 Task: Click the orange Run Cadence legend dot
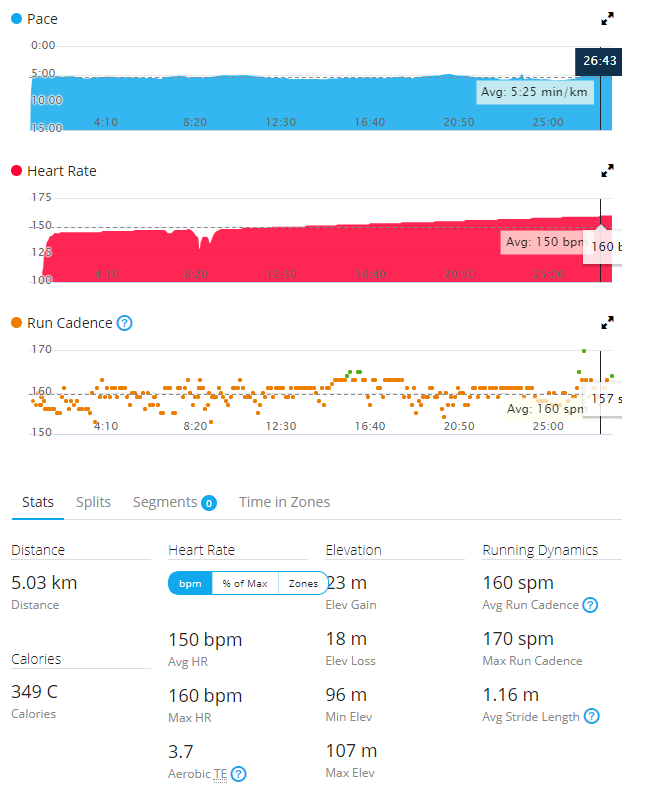pos(17,323)
